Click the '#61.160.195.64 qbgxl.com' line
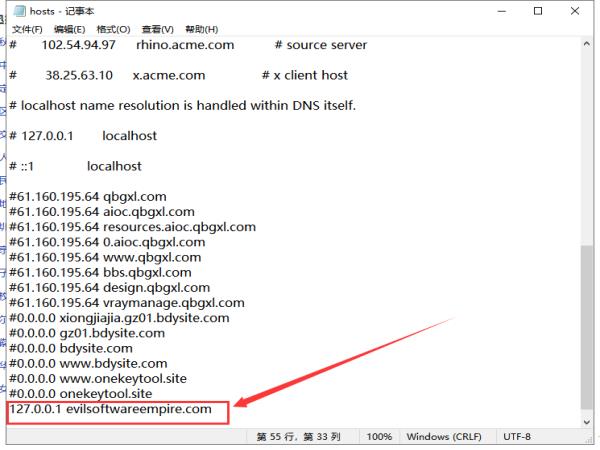Image resolution: width=600 pixels, height=450 pixels. (88, 197)
